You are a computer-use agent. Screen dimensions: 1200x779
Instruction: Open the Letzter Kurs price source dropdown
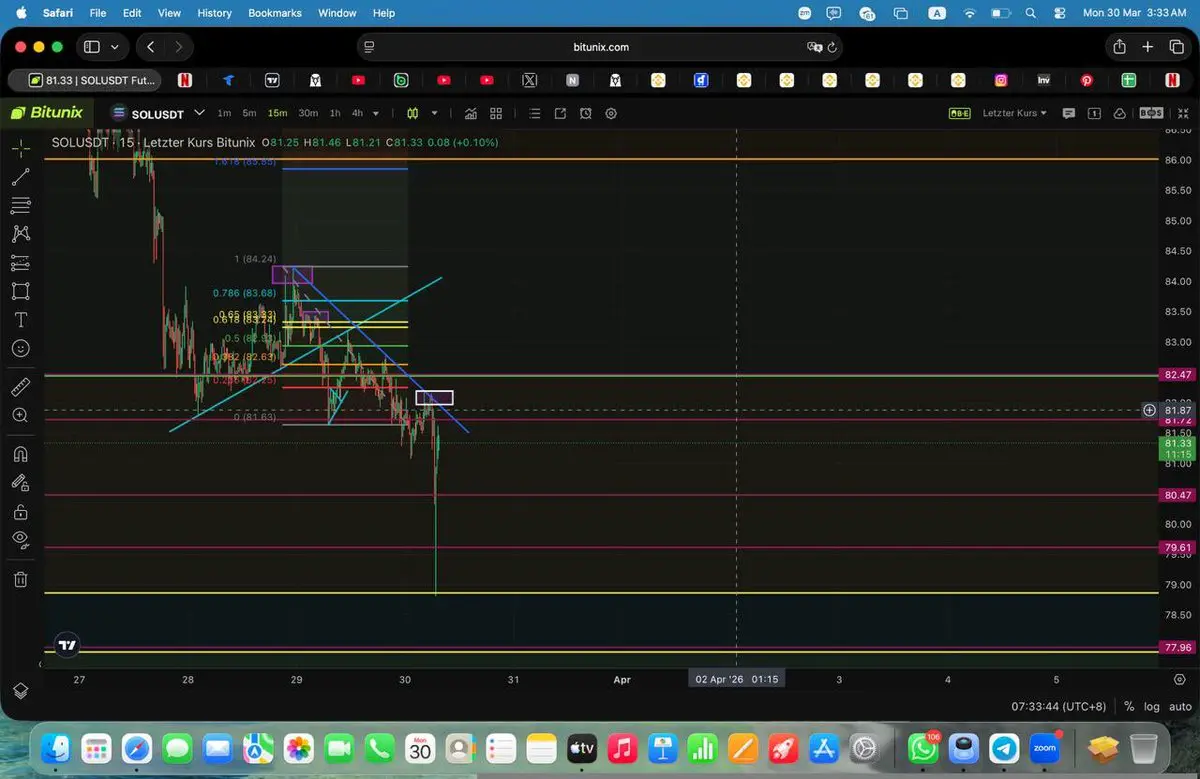[1015, 113]
